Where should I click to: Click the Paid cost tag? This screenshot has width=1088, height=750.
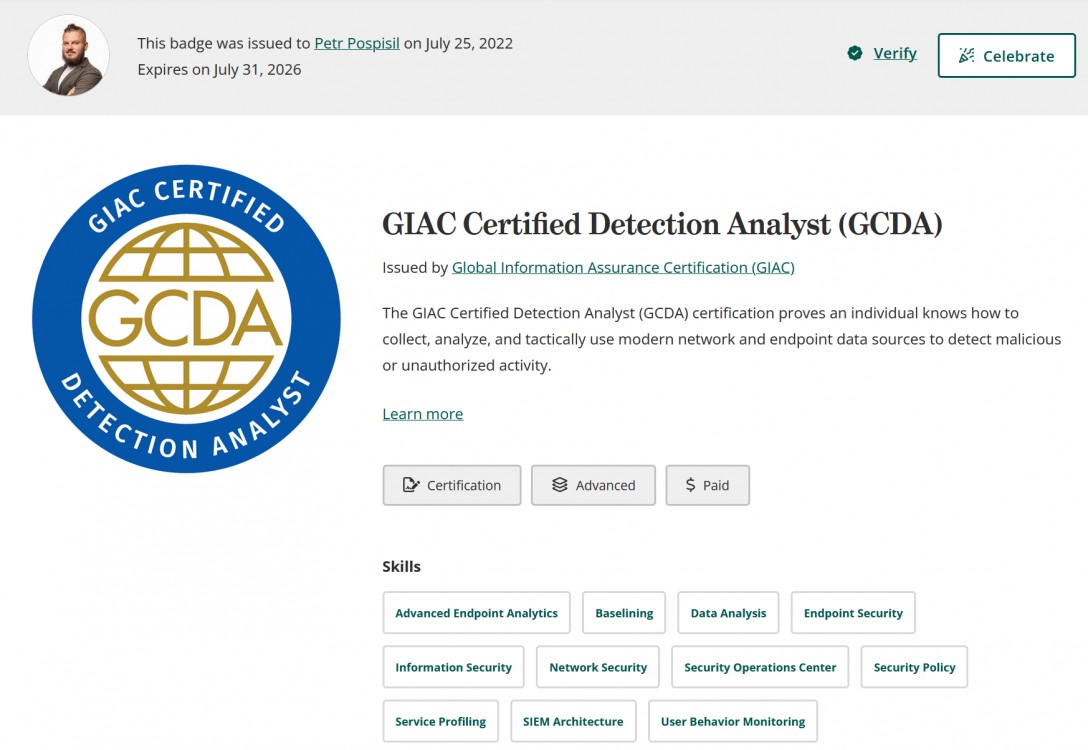707,485
